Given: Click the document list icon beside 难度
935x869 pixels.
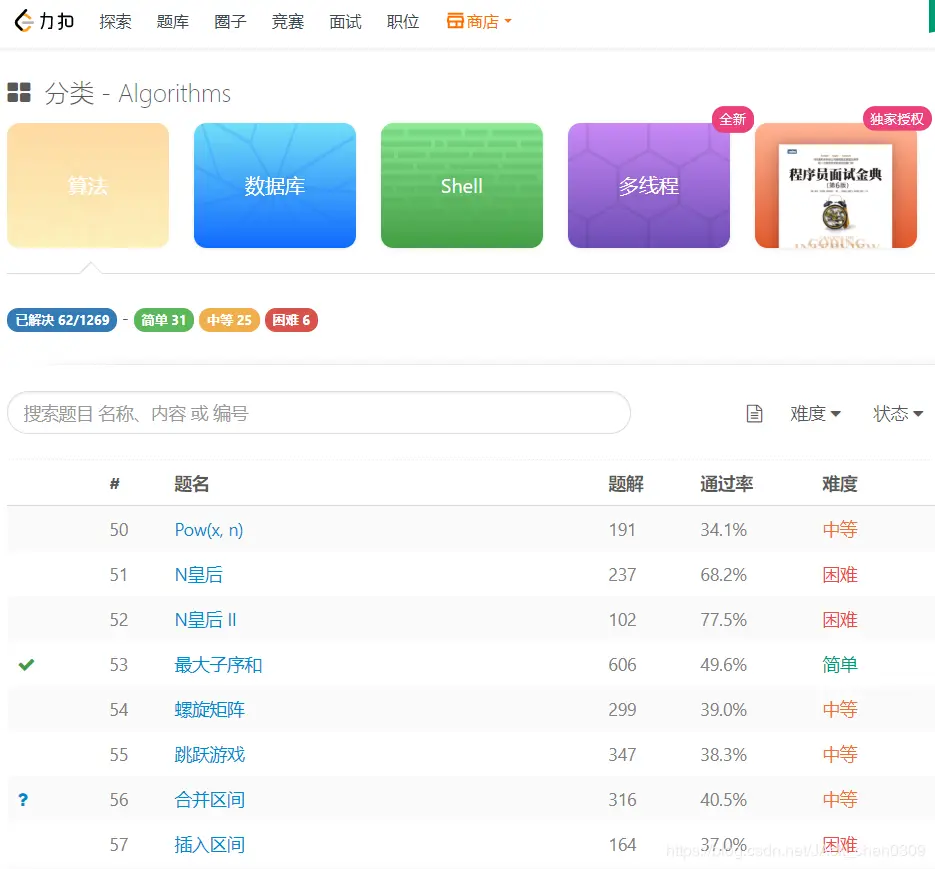Looking at the screenshot, I should click(754, 413).
